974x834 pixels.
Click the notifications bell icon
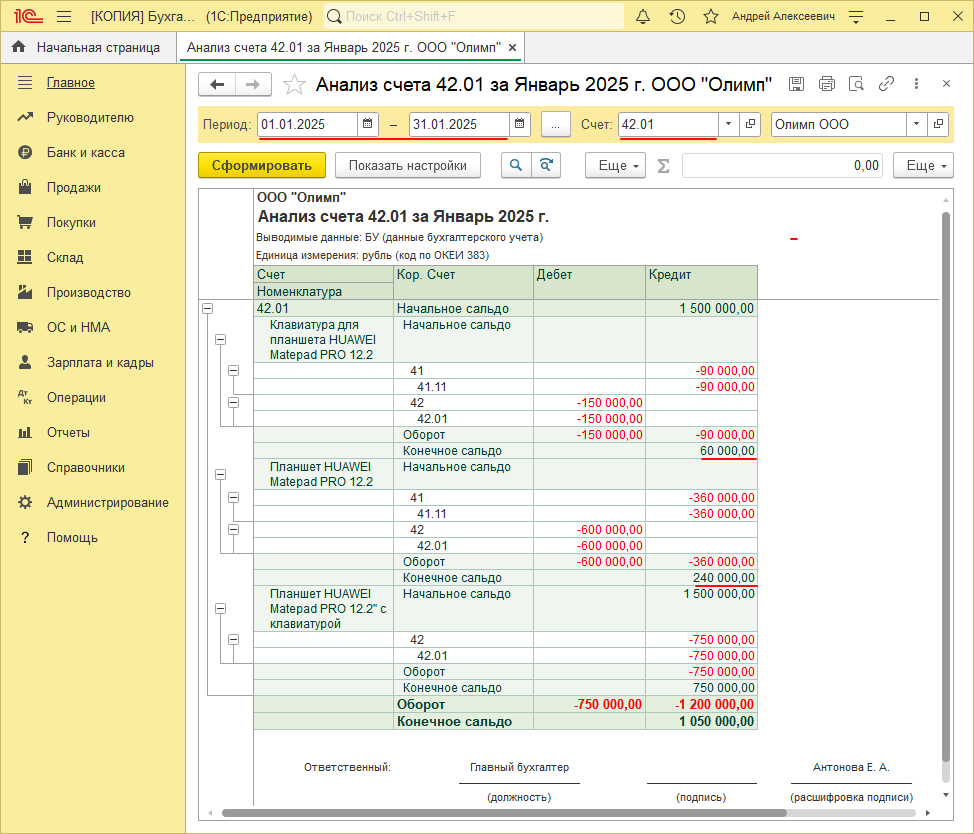coord(643,17)
